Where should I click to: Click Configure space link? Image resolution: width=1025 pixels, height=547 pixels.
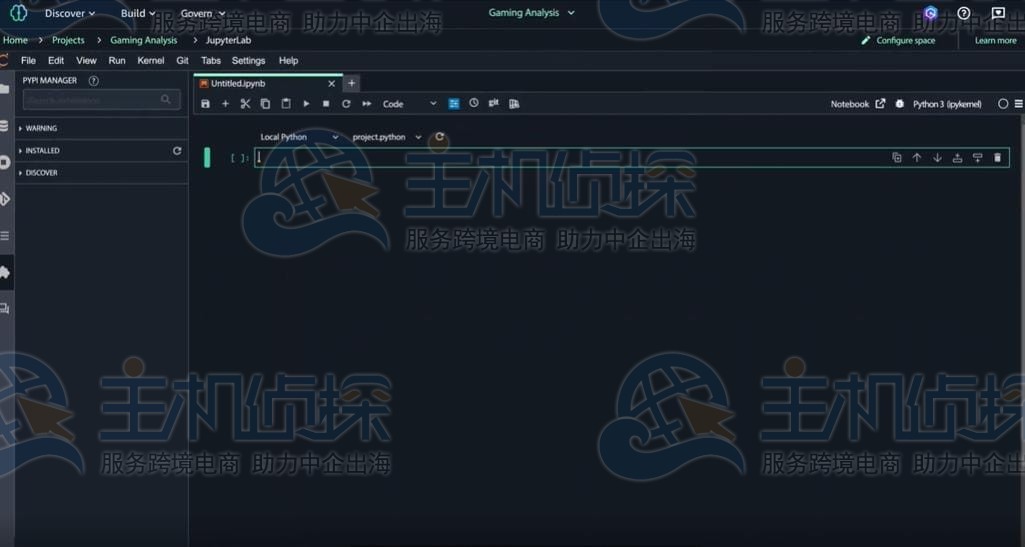click(x=898, y=41)
